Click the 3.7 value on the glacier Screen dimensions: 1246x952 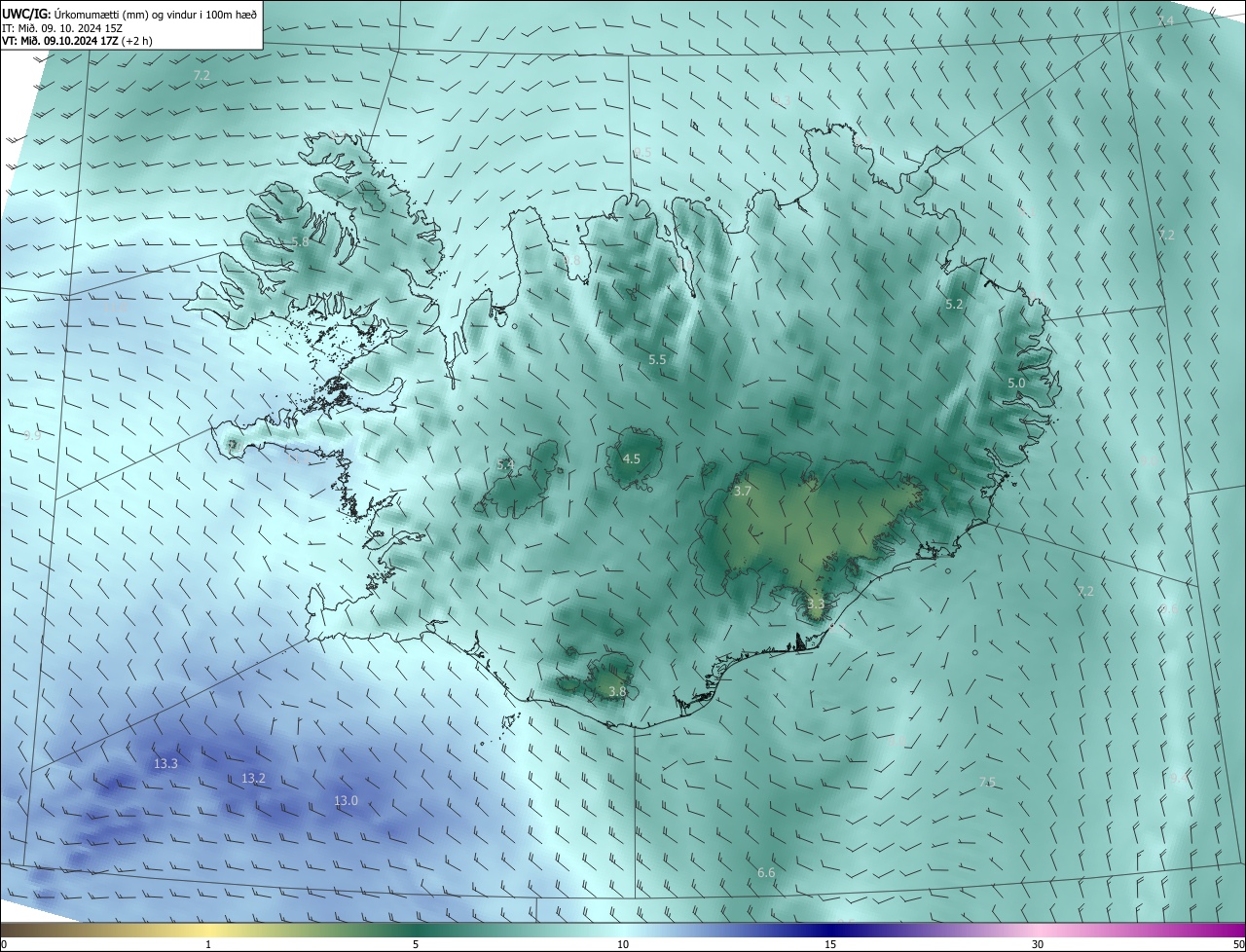tap(742, 492)
